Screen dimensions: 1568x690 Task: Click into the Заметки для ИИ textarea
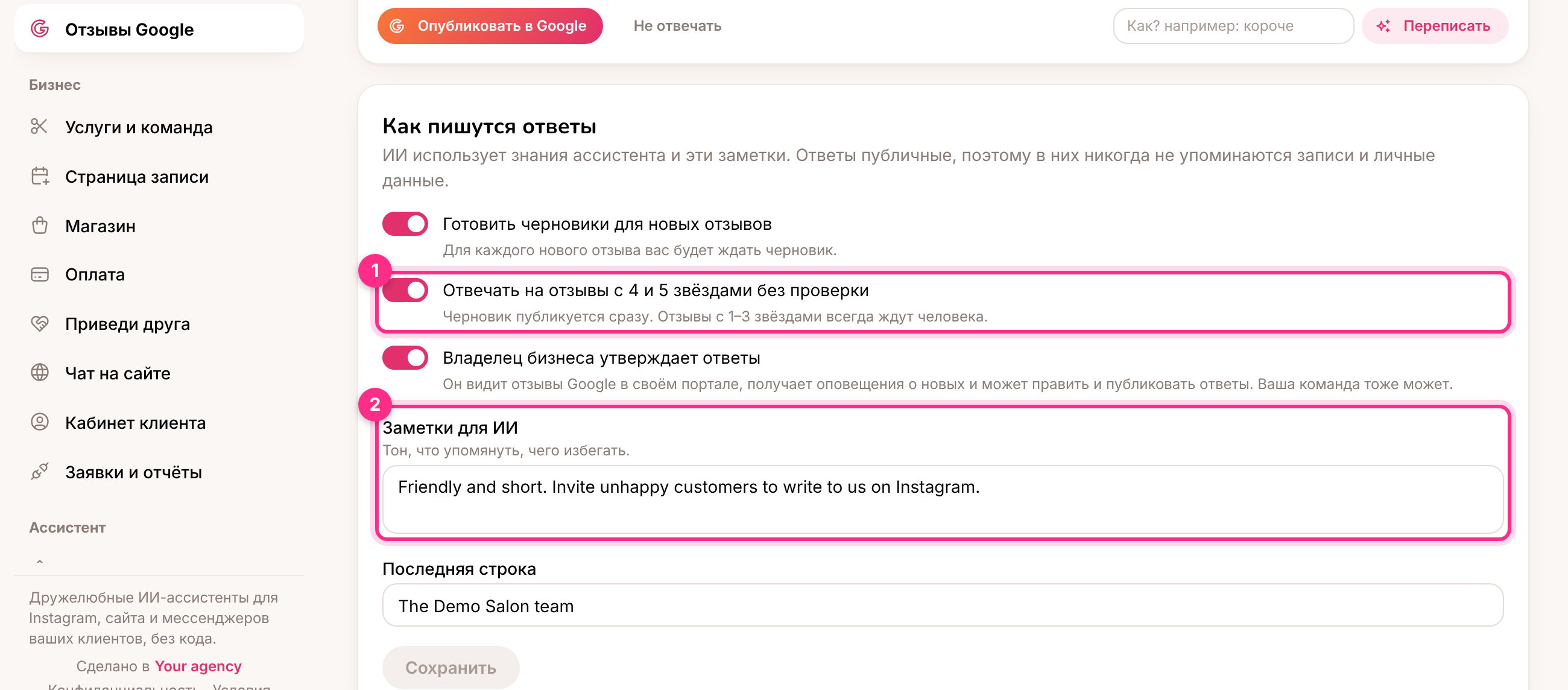tap(942, 499)
